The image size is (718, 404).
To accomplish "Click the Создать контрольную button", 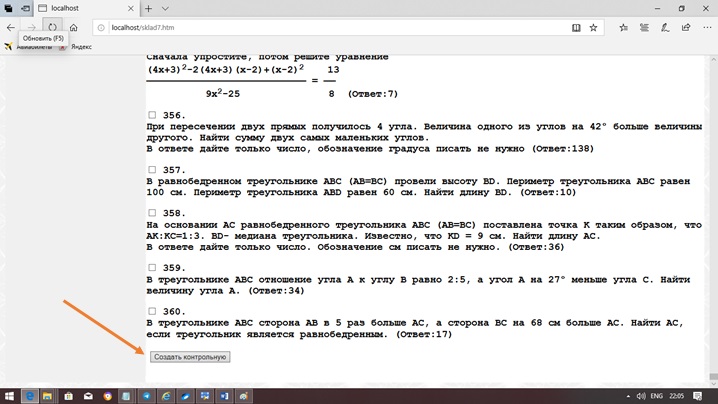I will click(190, 357).
